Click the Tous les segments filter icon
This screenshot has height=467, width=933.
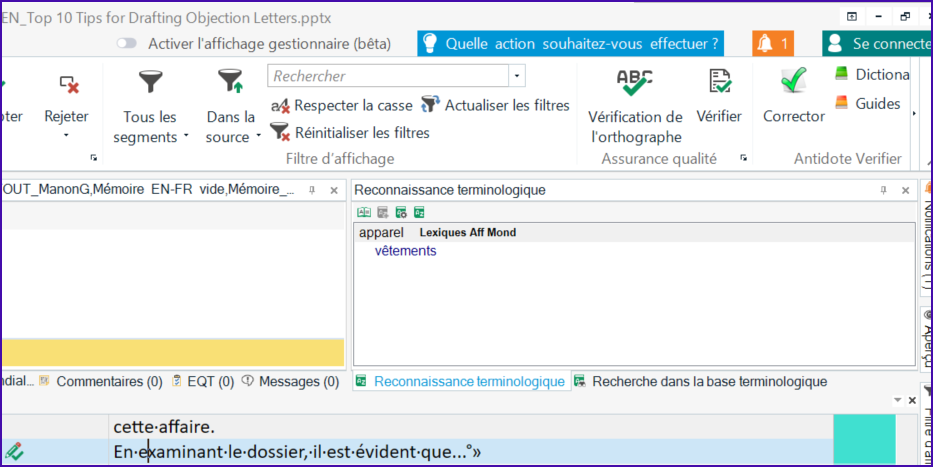point(151,82)
